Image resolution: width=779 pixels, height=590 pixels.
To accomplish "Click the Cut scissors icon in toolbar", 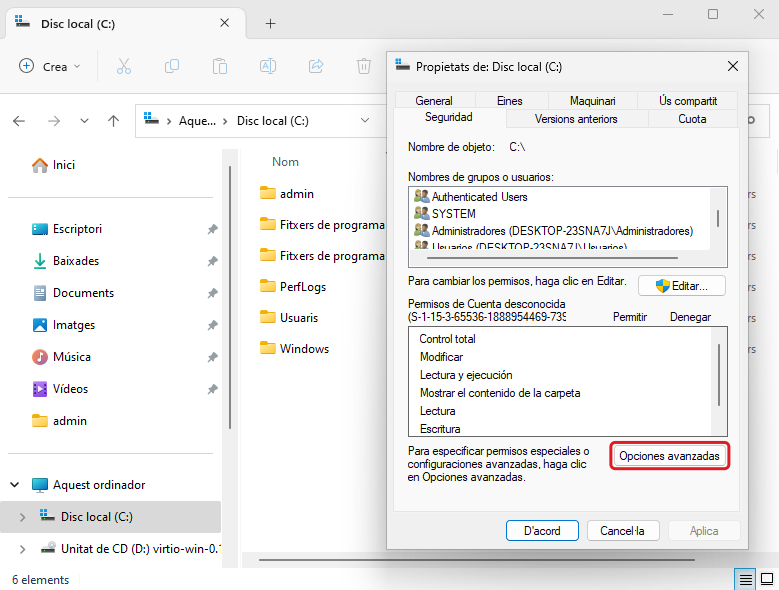I will [124, 66].
